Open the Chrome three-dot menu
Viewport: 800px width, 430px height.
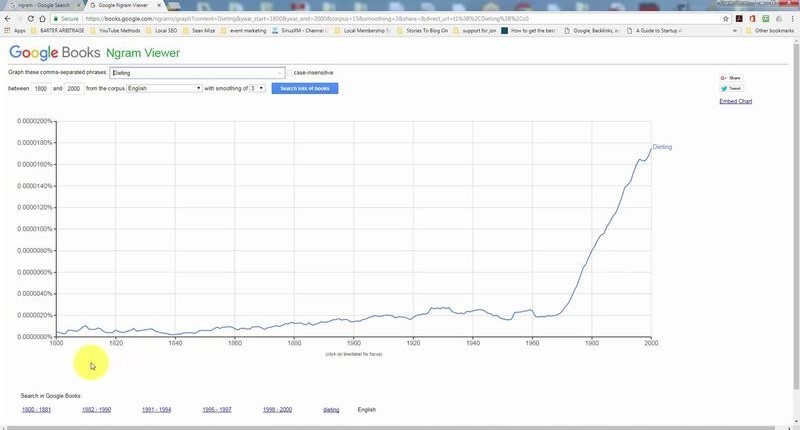click(791, 18)
